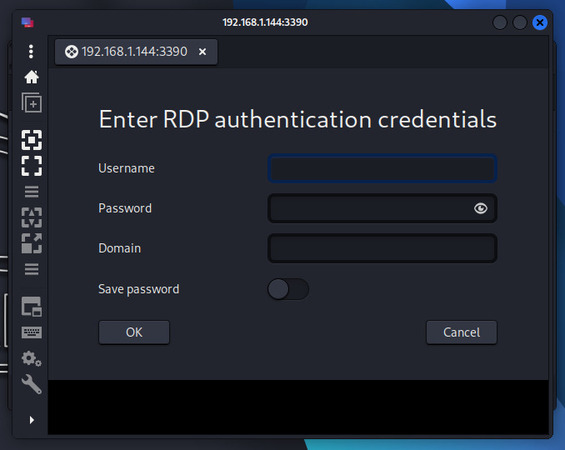The width and height of the screenshot is (565, 450).
Task: Open the scaling options list below scaled mode icon
Action: pyautogui.click(x=31, y=269)
